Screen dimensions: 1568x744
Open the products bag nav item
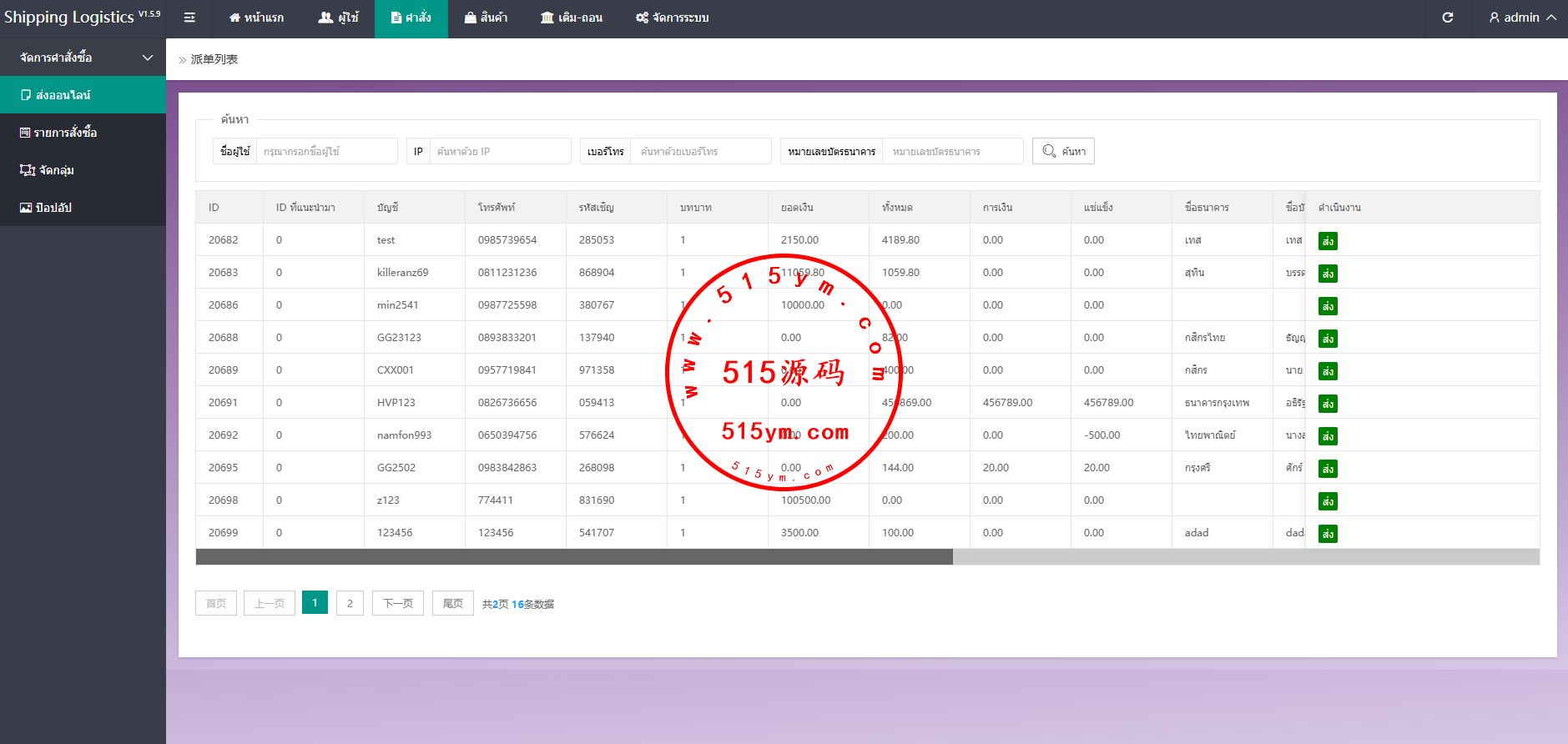click(486, 18)
